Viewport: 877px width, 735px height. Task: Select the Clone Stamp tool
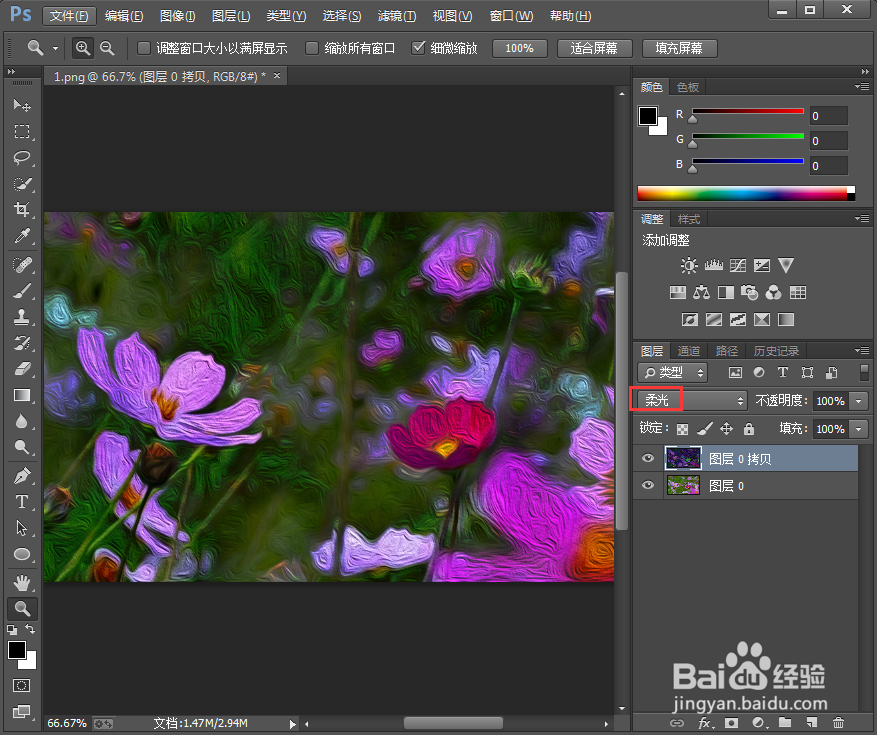[22, 317]
